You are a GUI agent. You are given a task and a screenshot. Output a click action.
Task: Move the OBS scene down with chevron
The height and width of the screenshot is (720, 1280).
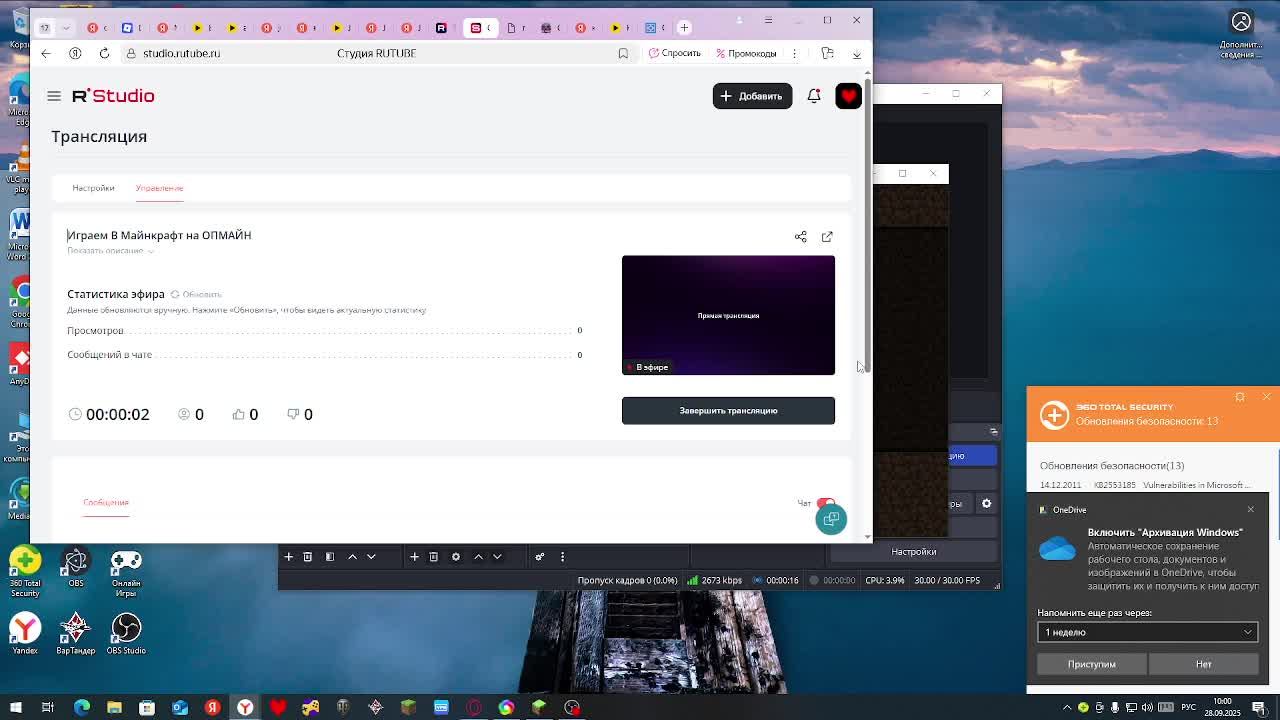click(x=371, y=557)
